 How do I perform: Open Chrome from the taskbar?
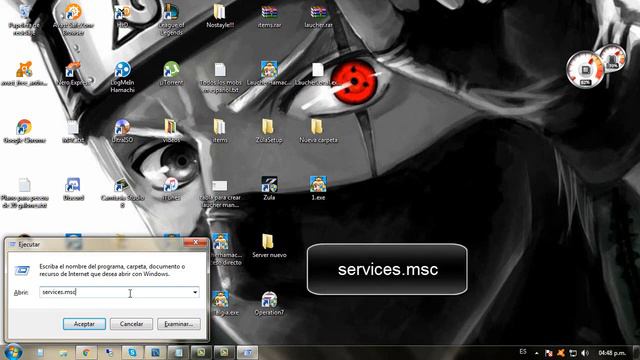86,353
